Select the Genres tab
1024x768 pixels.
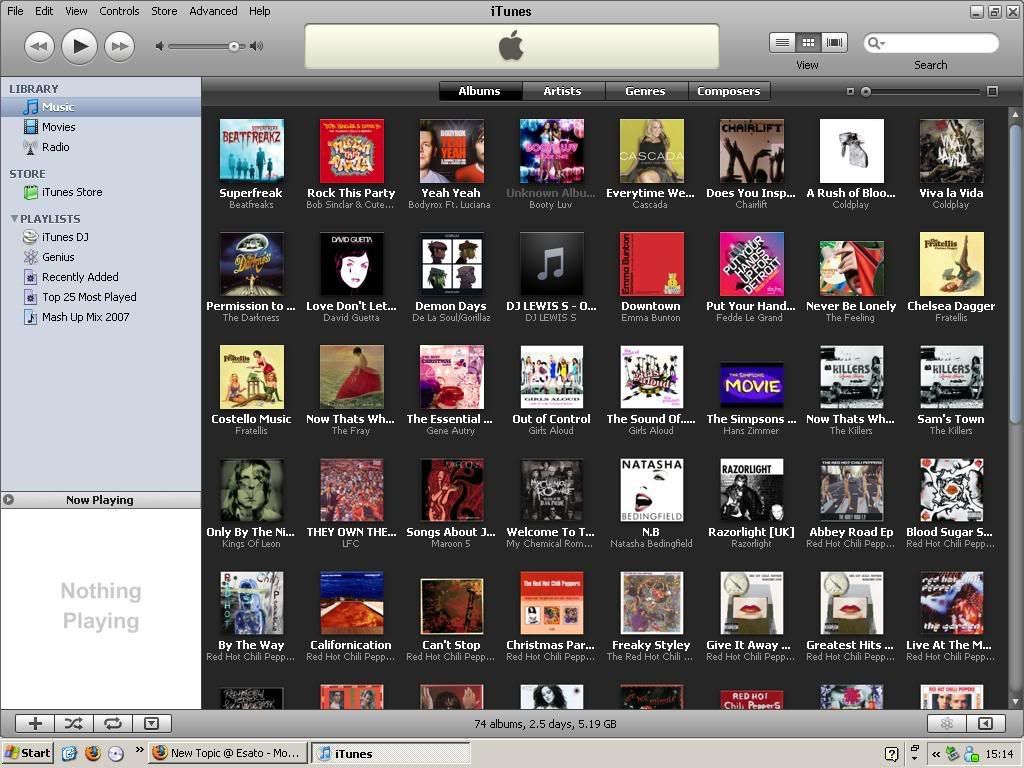[x=646, y=91]
